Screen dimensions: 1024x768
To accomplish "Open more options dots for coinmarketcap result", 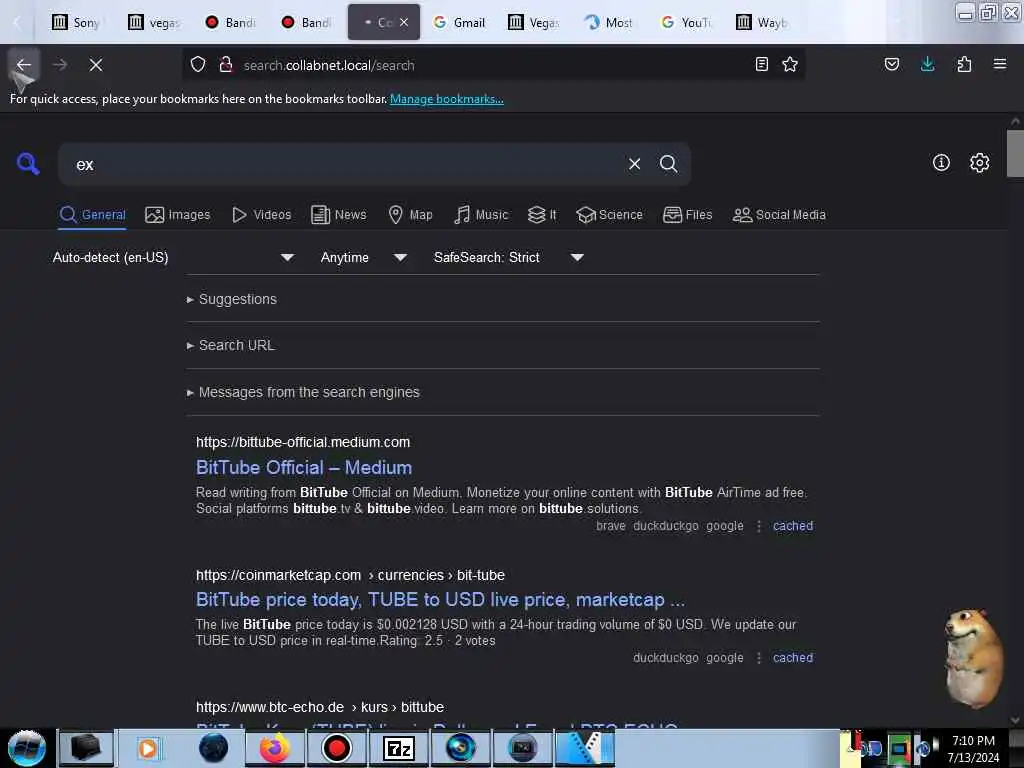I will tap(759, 658).
